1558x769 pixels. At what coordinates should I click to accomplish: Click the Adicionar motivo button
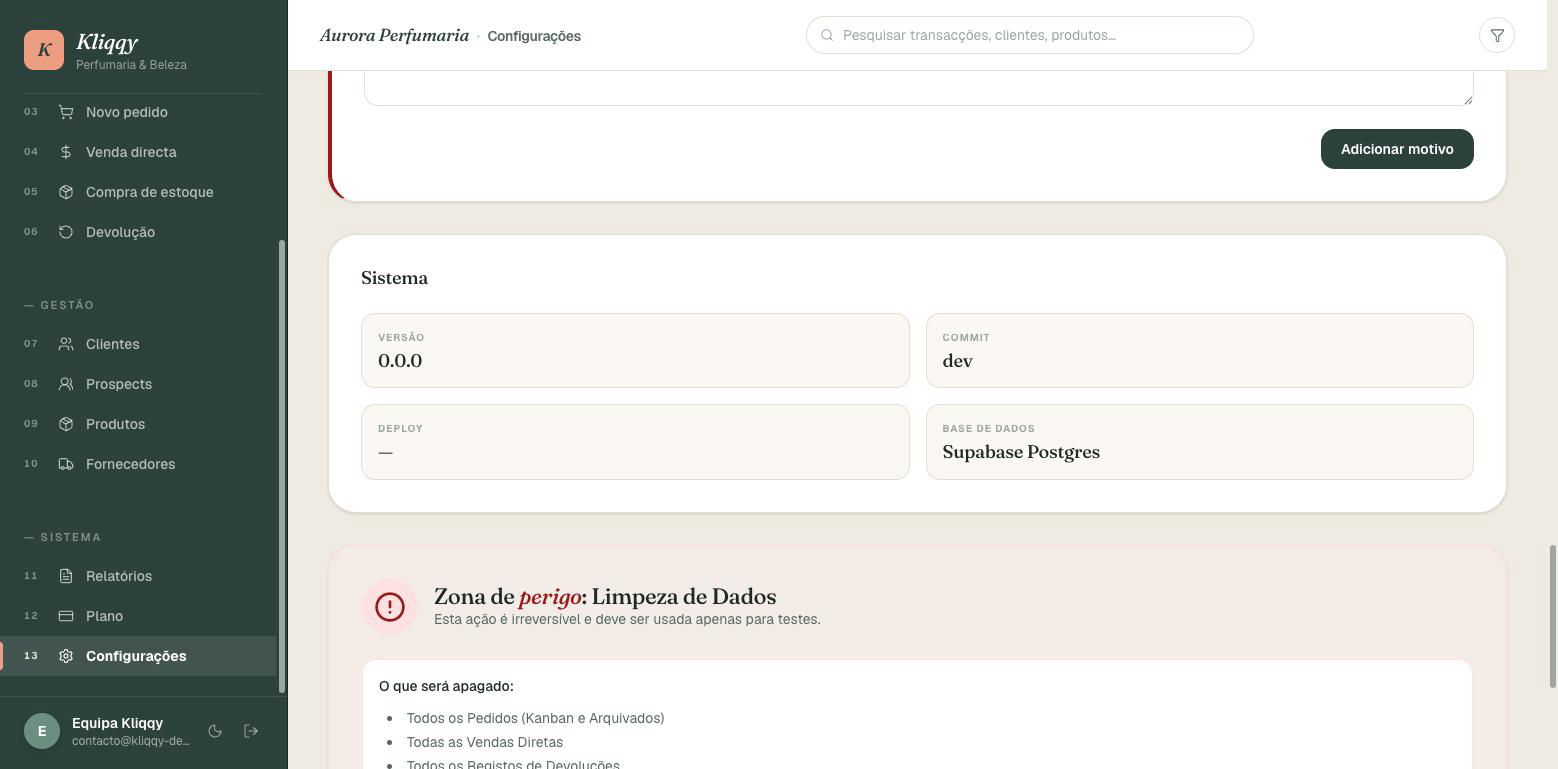click(1397, 149)
